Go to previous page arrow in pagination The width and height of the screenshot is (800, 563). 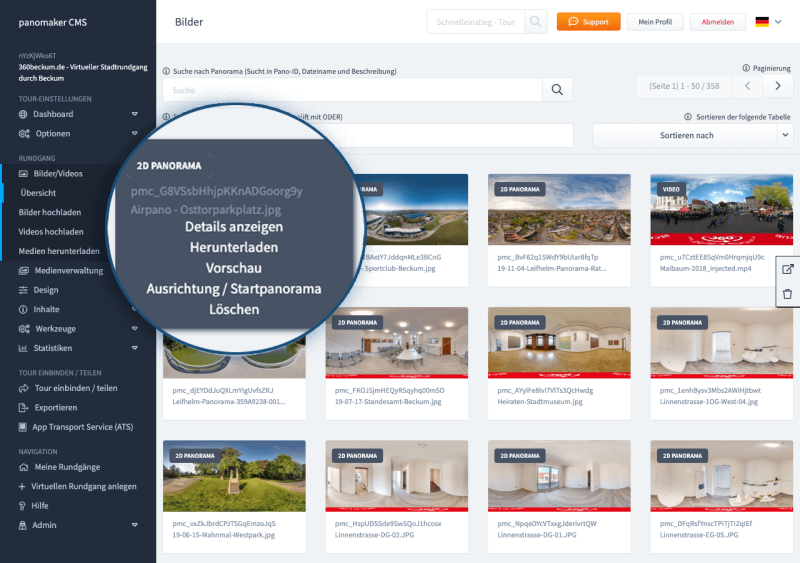(745, 87)
